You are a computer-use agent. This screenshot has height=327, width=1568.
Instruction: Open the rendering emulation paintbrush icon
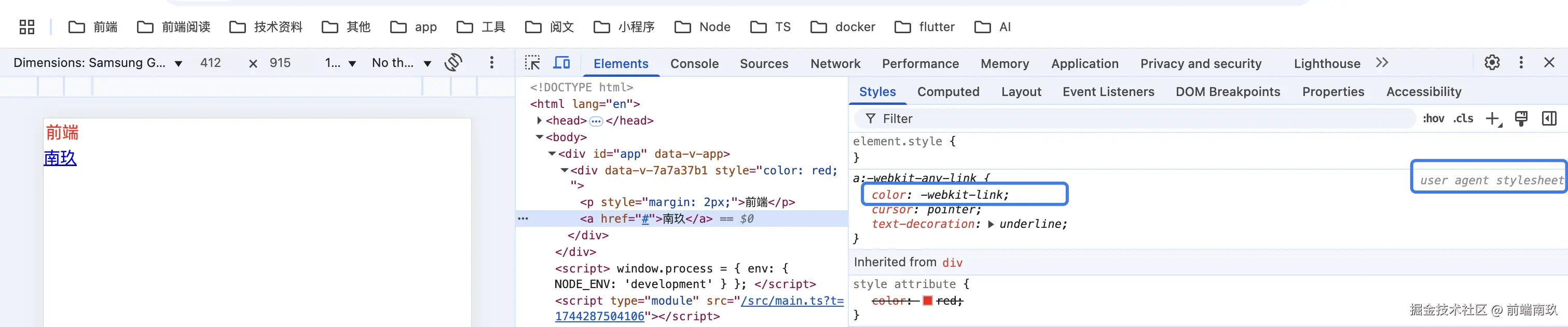[1521, 119]
